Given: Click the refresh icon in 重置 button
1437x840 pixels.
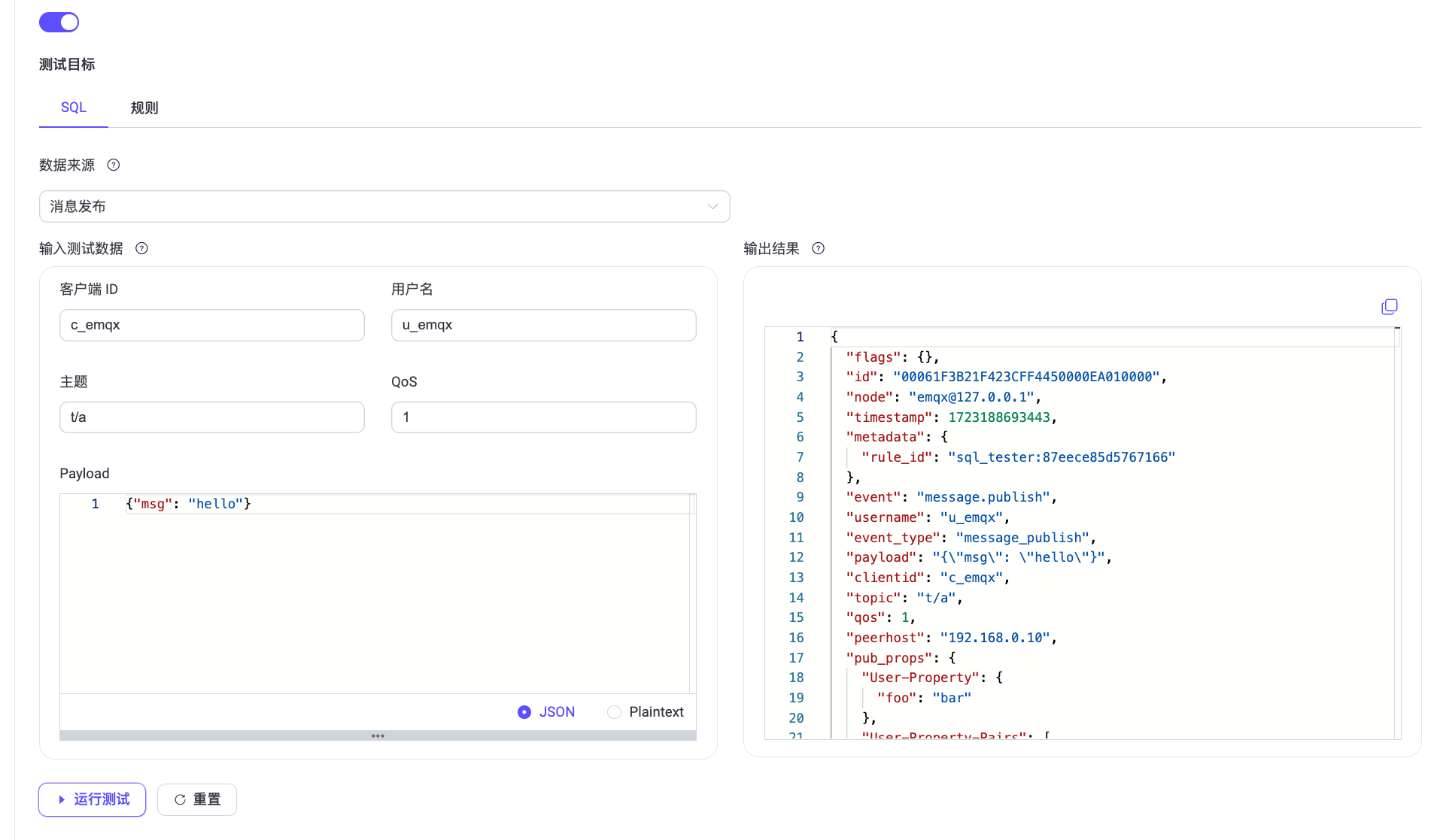Looking at the screenshot, I should [x=180, y=799].
